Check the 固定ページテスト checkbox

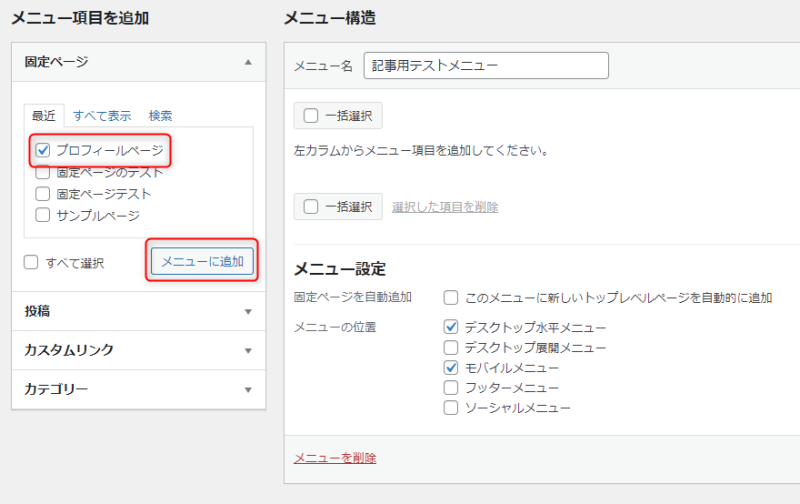point(43,194)
